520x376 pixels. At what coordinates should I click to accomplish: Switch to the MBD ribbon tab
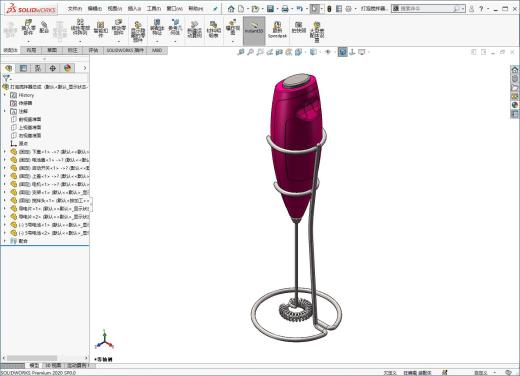157,50
